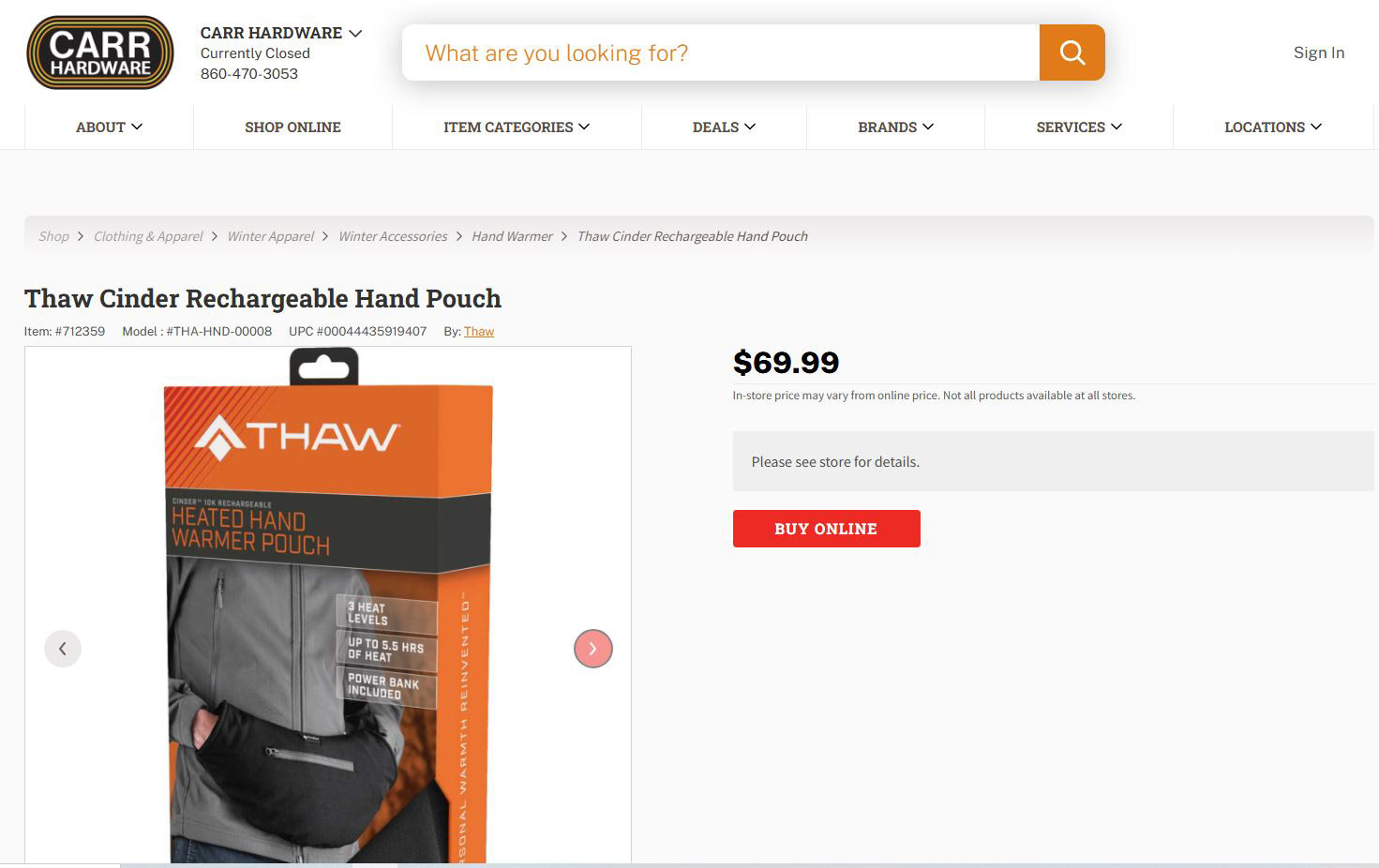The width and height of the screenshot is (1379, 868).
Task: Open the Deals dropdown
Action: click(x=724, y=127)
